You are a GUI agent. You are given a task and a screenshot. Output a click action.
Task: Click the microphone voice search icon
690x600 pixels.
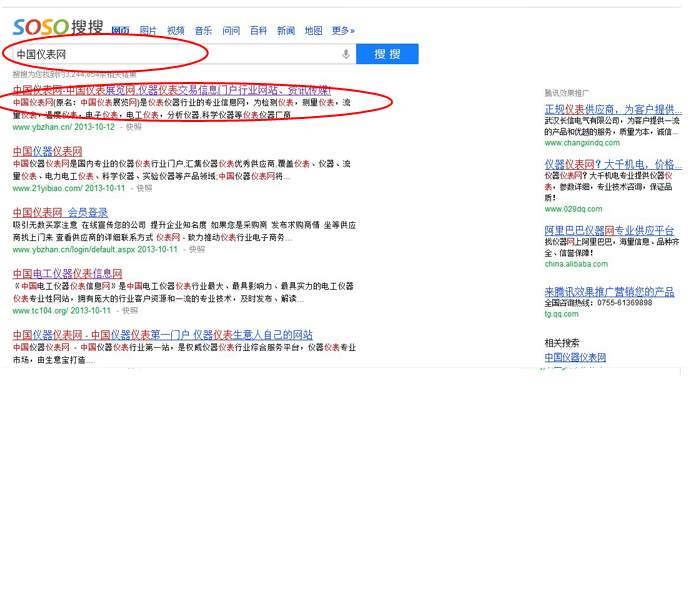point(347,54)
